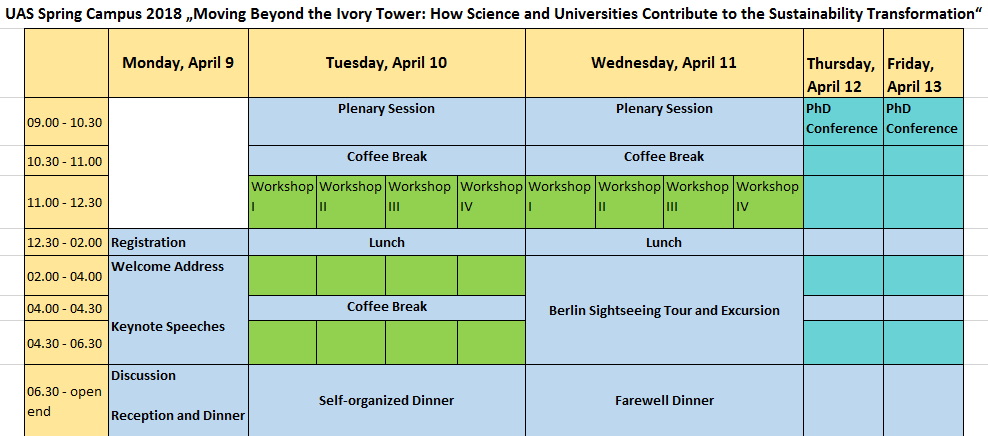Select the Berlin Sightseeing Tour and Excursion cell
988x436 pixels.
point(664,310)
